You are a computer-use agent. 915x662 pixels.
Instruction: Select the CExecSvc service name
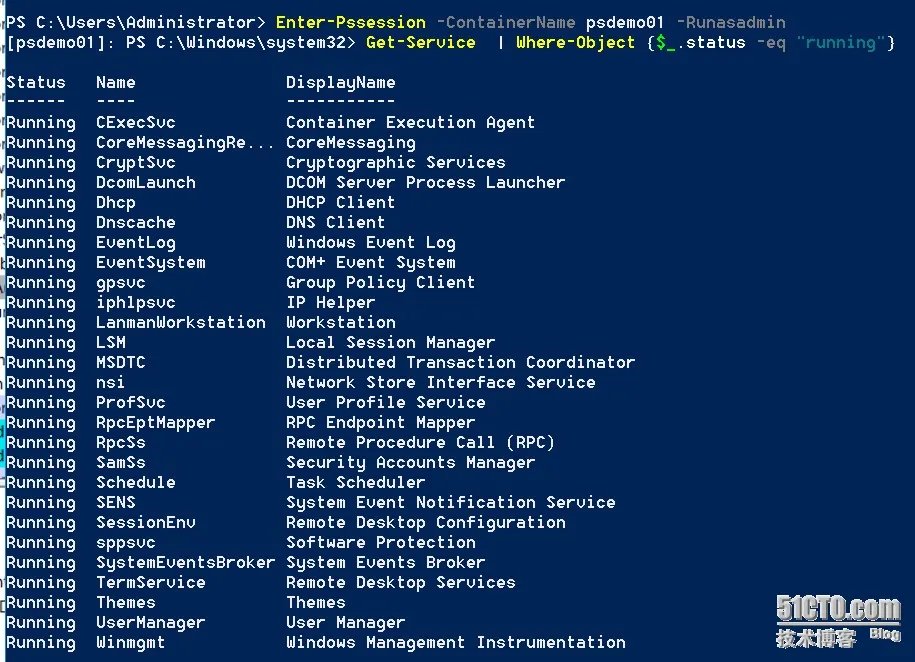coord(136,123)
